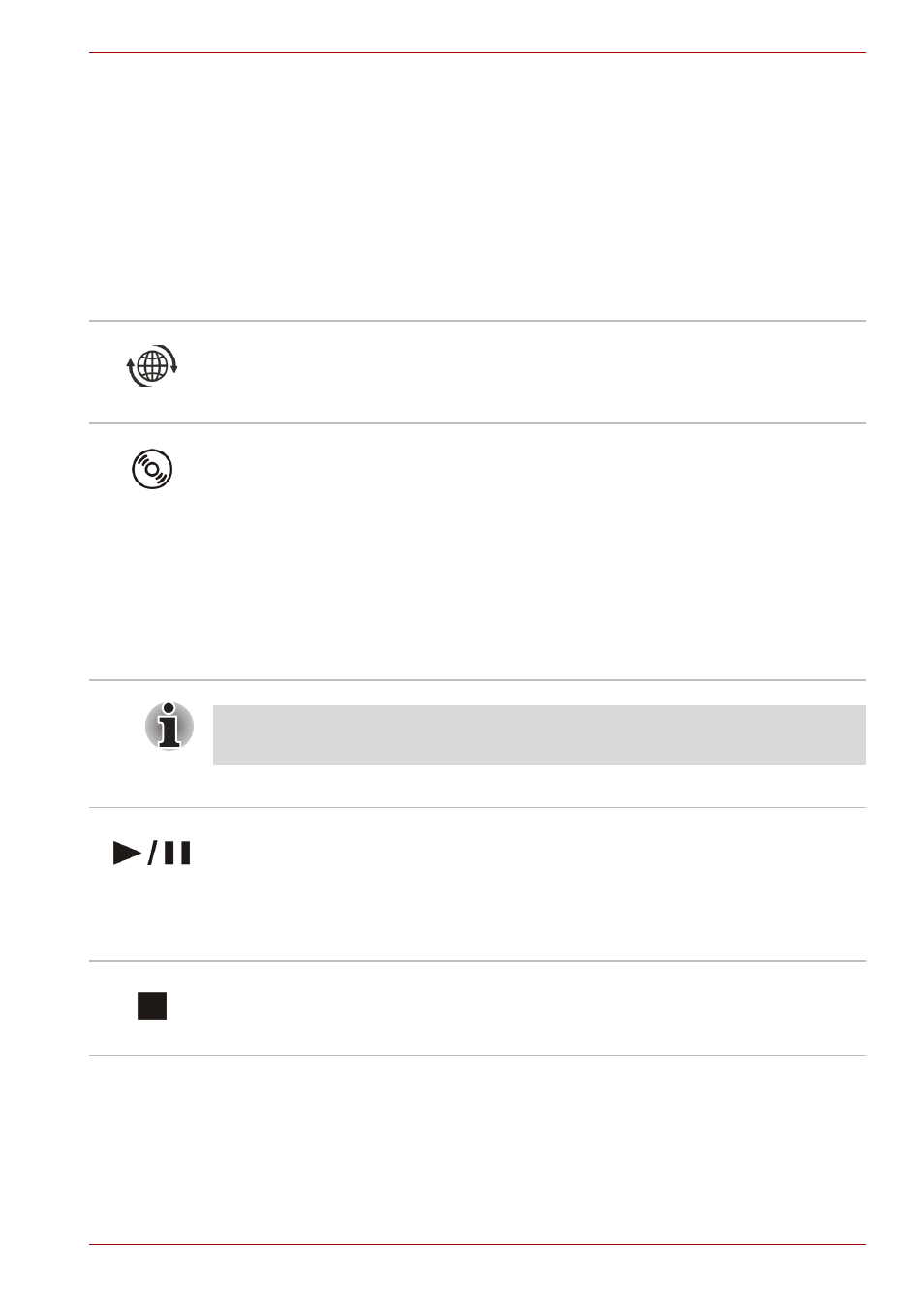Click the round information icon
This screenshot has width=924, height=1306.
[169, 726]
